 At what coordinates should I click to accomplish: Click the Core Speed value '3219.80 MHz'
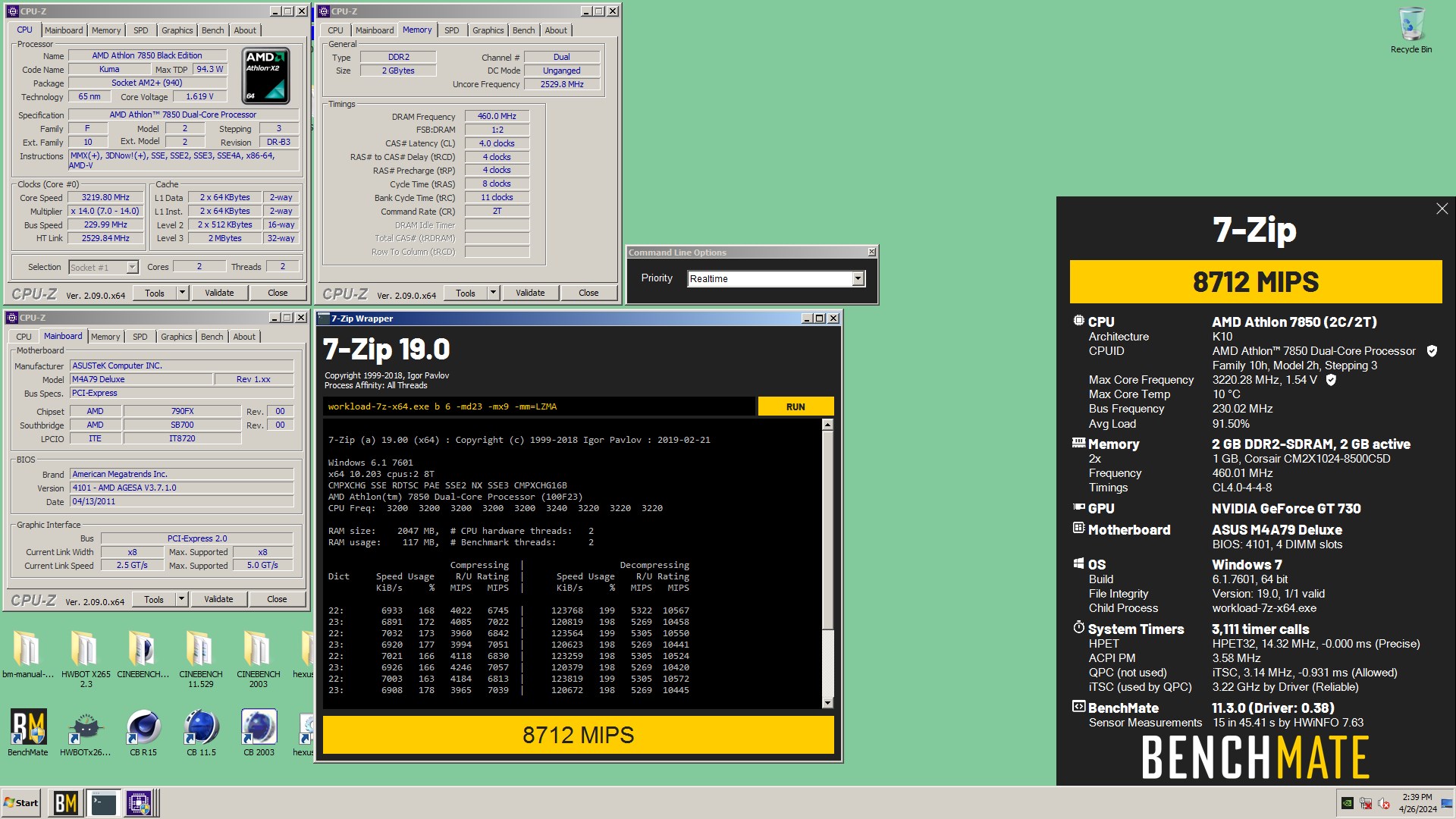(x=105, y=197)
